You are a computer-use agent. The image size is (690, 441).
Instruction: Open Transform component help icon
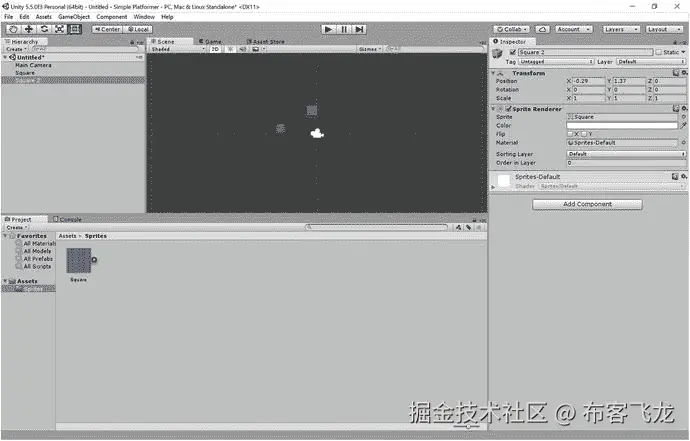675,73
